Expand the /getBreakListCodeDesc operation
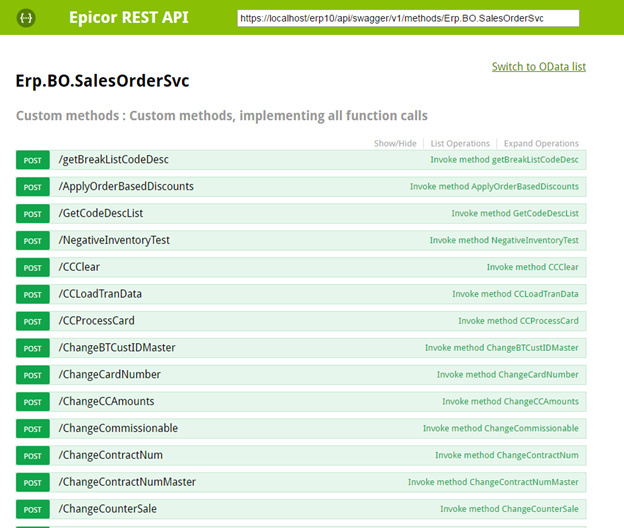Image resolution: width=624 pixels, height=528 pixels. tap(113, 160)
